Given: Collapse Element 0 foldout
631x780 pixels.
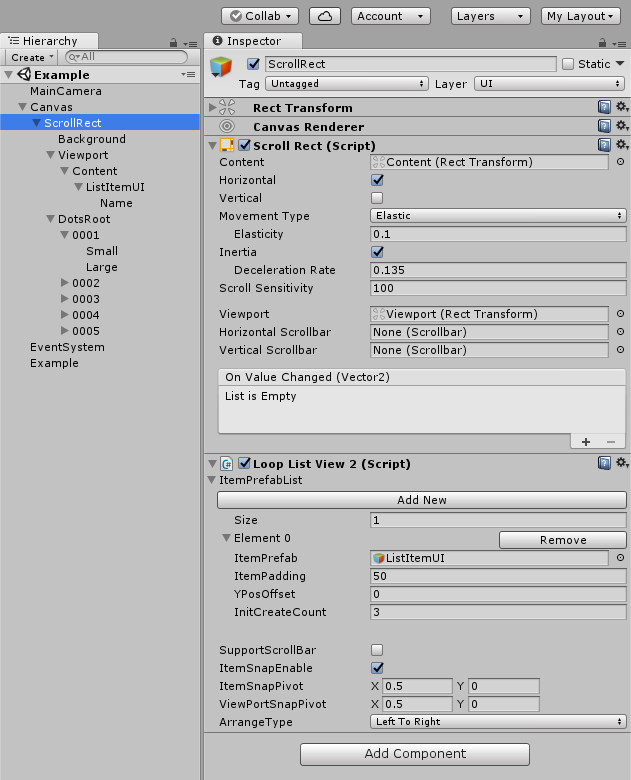Looking at the screenshot, I should tap(226, 538).
